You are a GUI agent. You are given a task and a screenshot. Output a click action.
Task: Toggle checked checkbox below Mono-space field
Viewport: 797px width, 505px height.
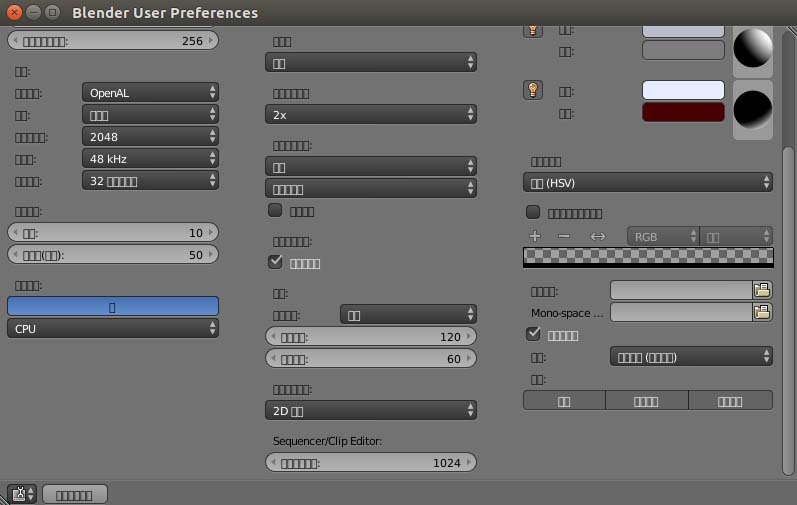point(533,334)
